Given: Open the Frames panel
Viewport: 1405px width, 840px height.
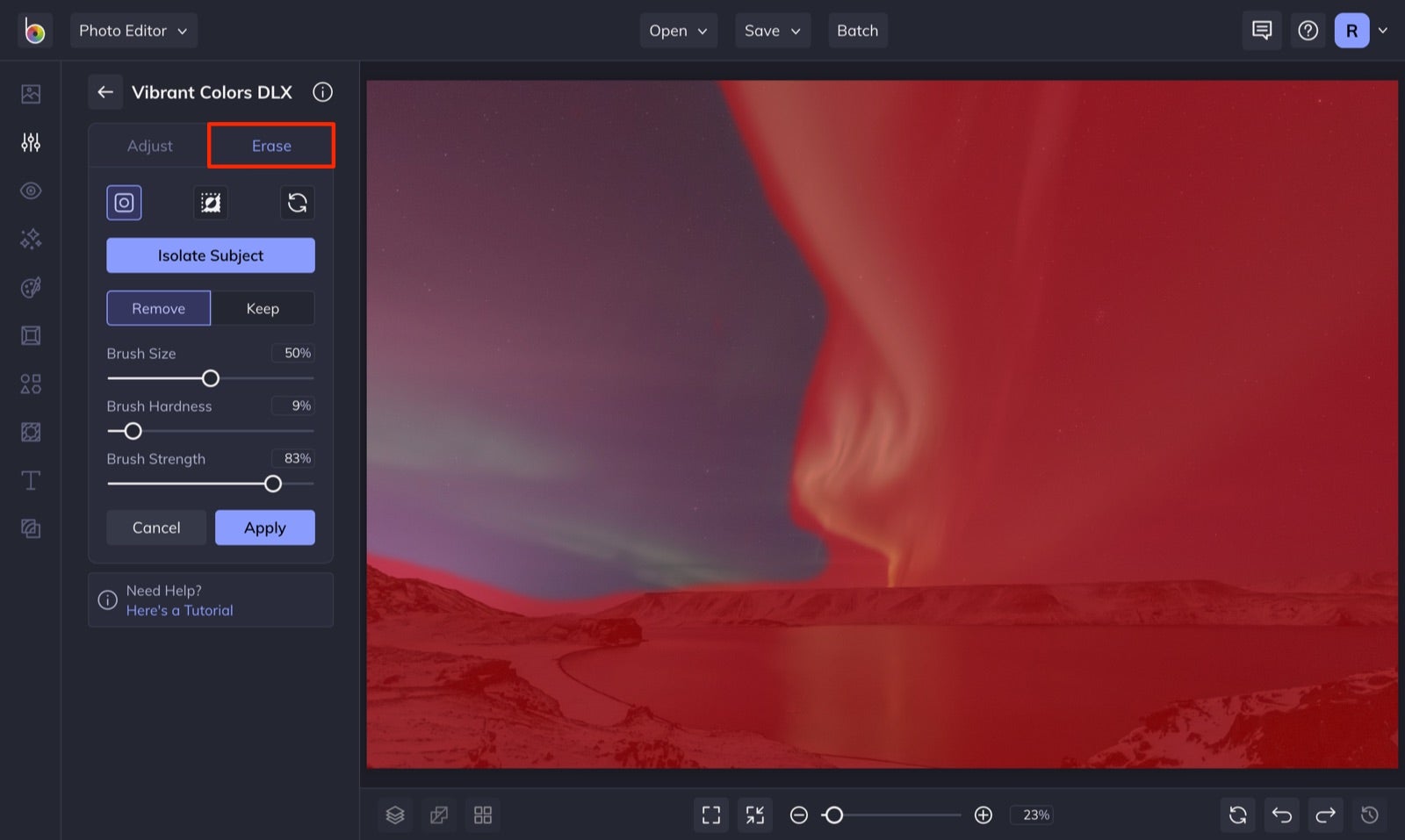Looking at the screenshot, I should tap(31, 335).
